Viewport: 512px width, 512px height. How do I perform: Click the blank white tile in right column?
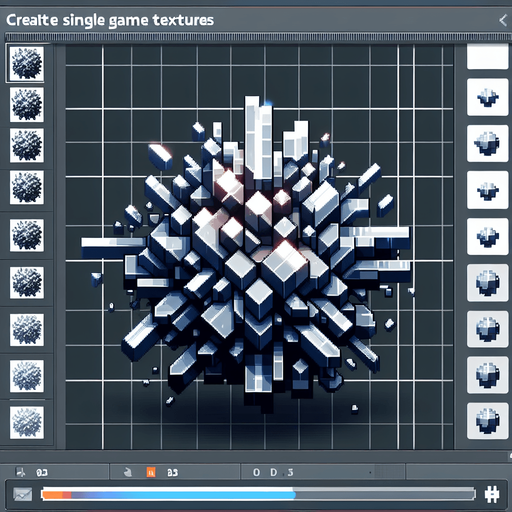coord(487,57)
